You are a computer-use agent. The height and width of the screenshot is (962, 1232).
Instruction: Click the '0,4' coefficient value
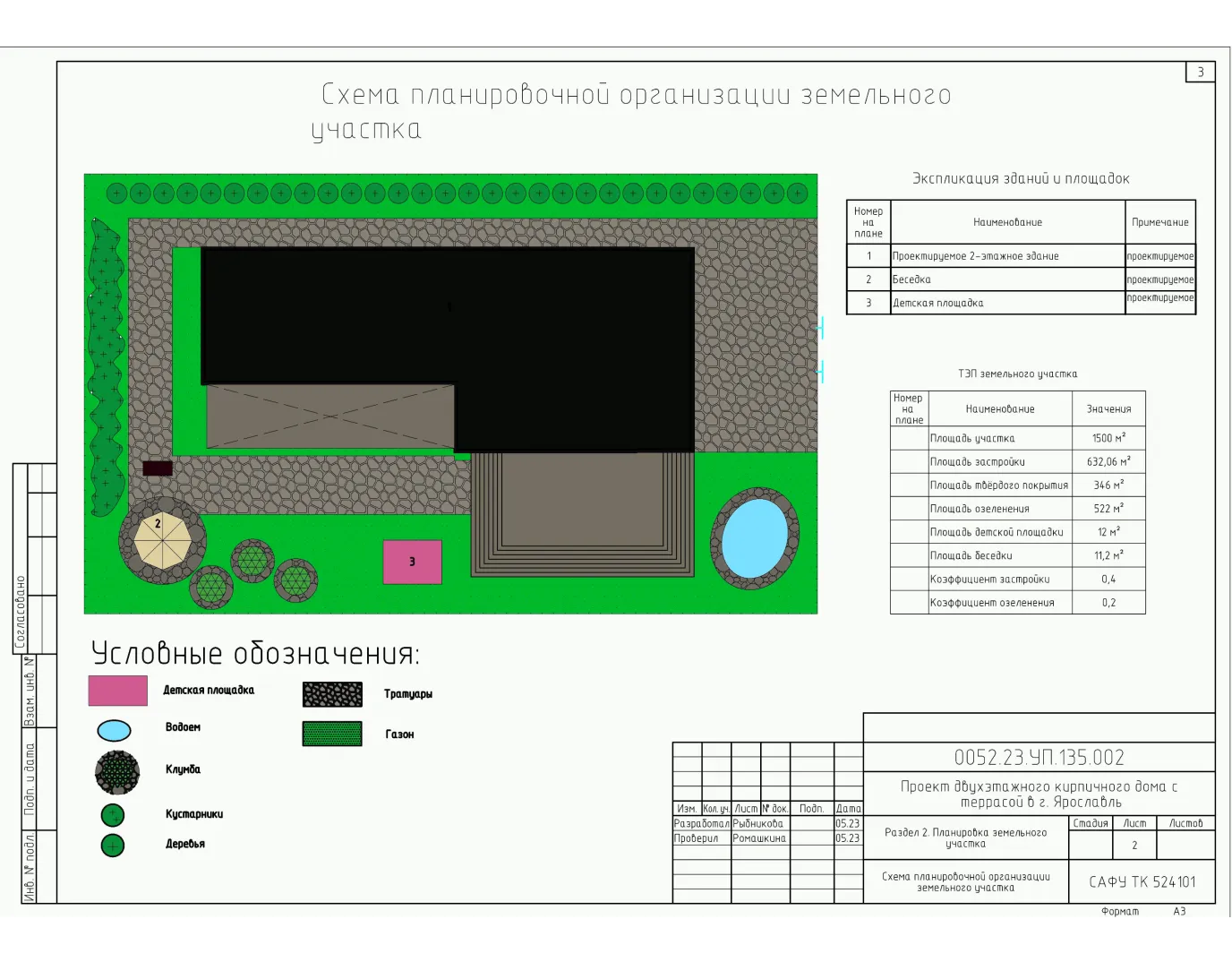[x=1109, y=579]
